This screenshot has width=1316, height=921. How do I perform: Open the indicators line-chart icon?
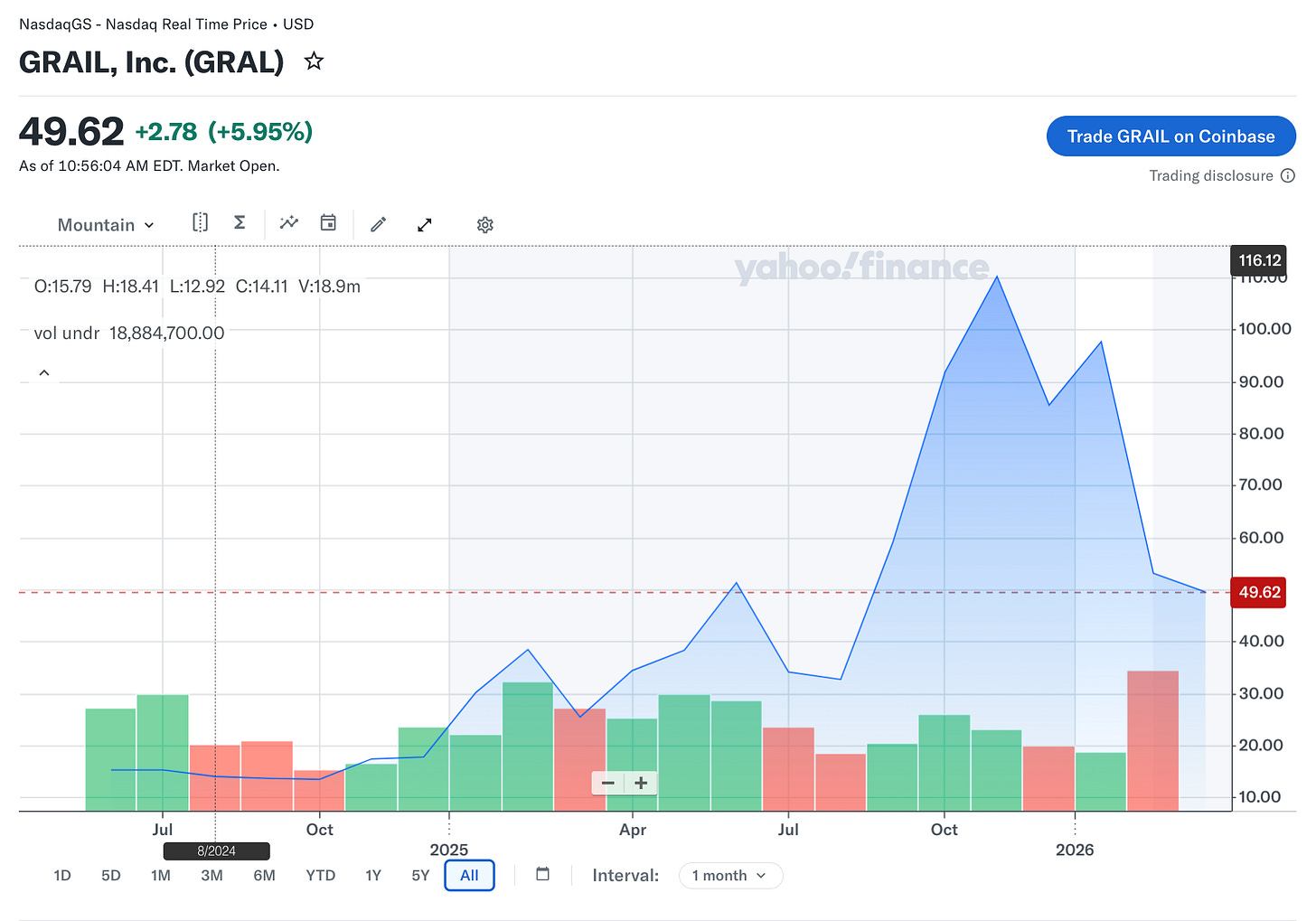tap(289, 222)
